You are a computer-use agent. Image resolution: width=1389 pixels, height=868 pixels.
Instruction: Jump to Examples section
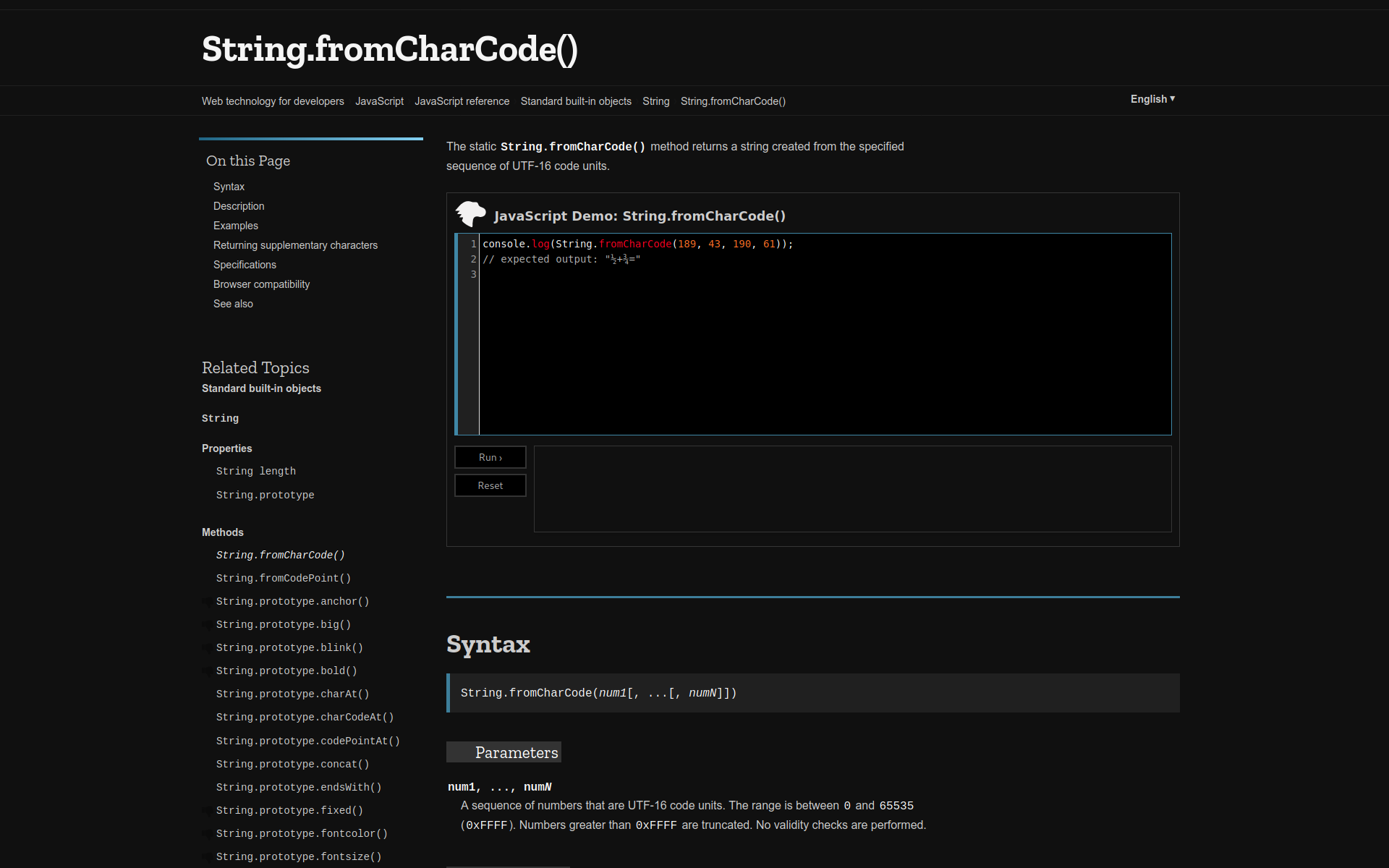point(236,226)
